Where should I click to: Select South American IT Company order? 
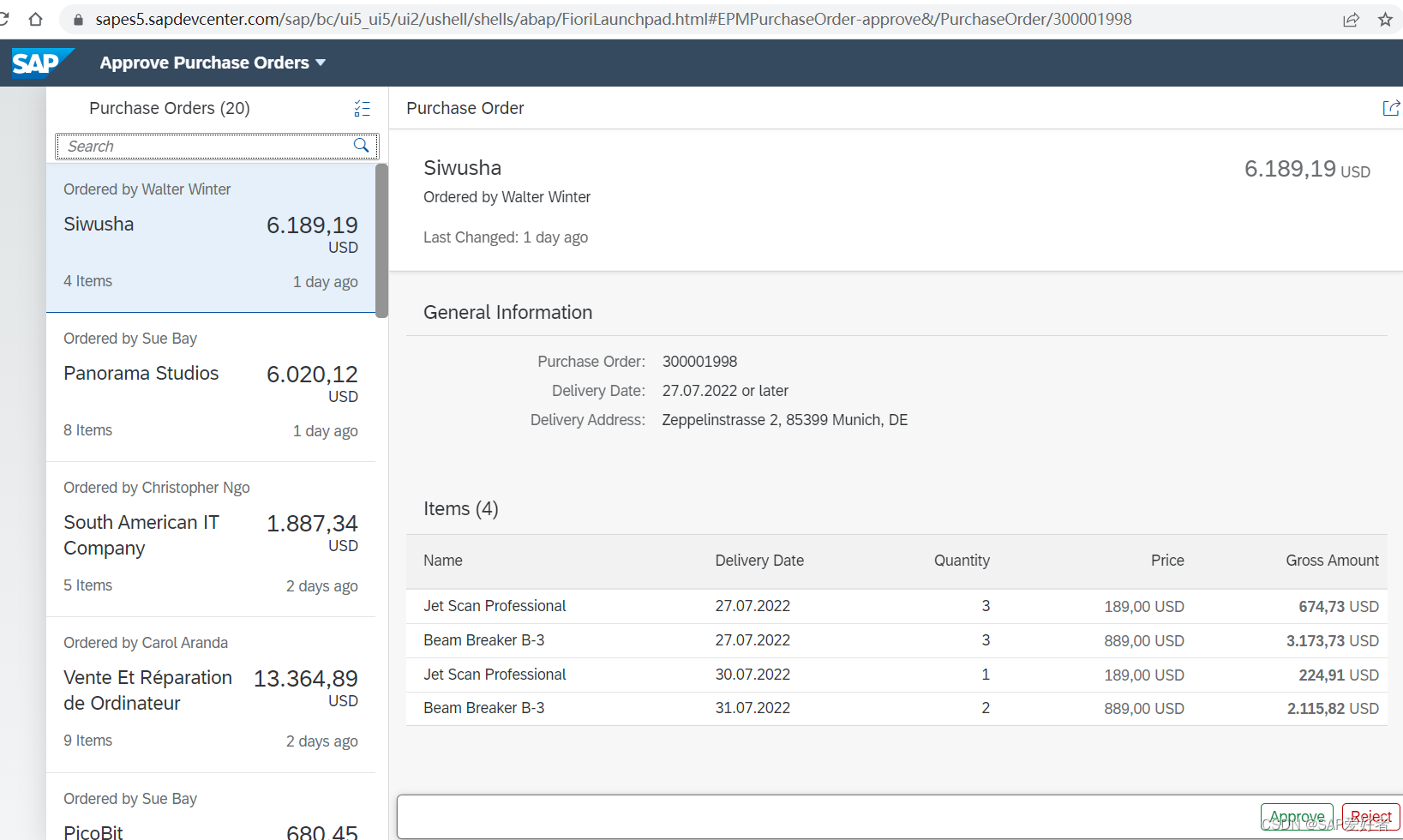click(x=211, y=540)
